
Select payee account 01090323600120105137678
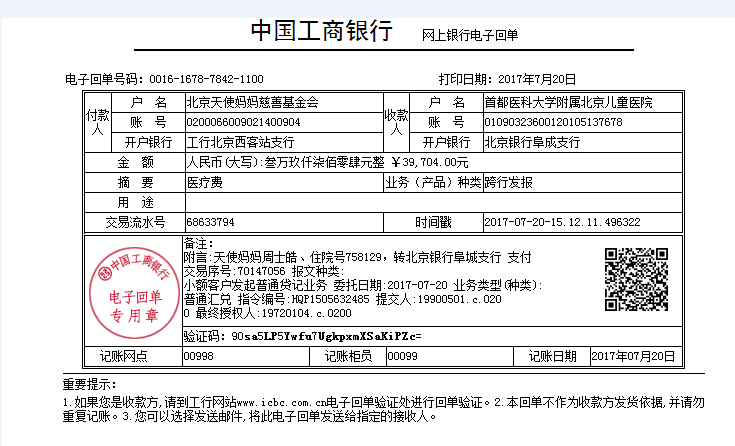553,122
